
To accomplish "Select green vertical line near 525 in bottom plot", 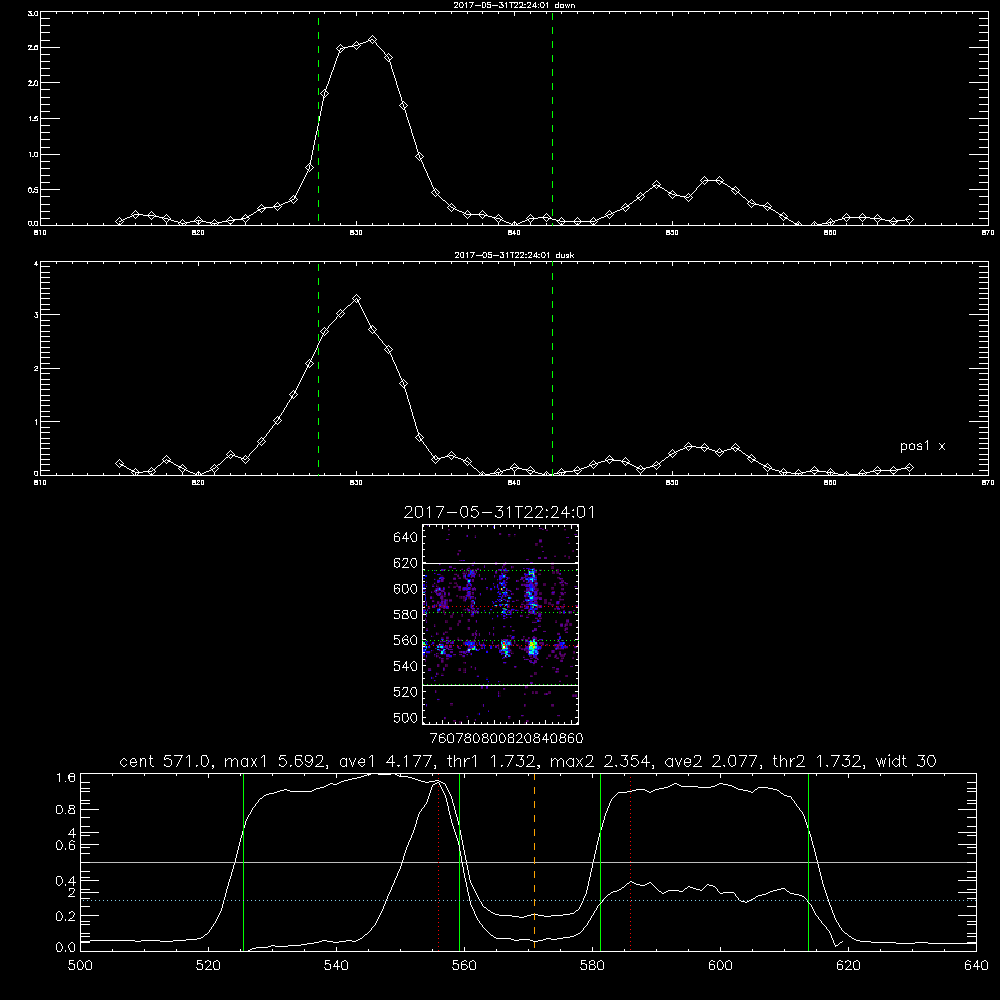I will 243,861.
